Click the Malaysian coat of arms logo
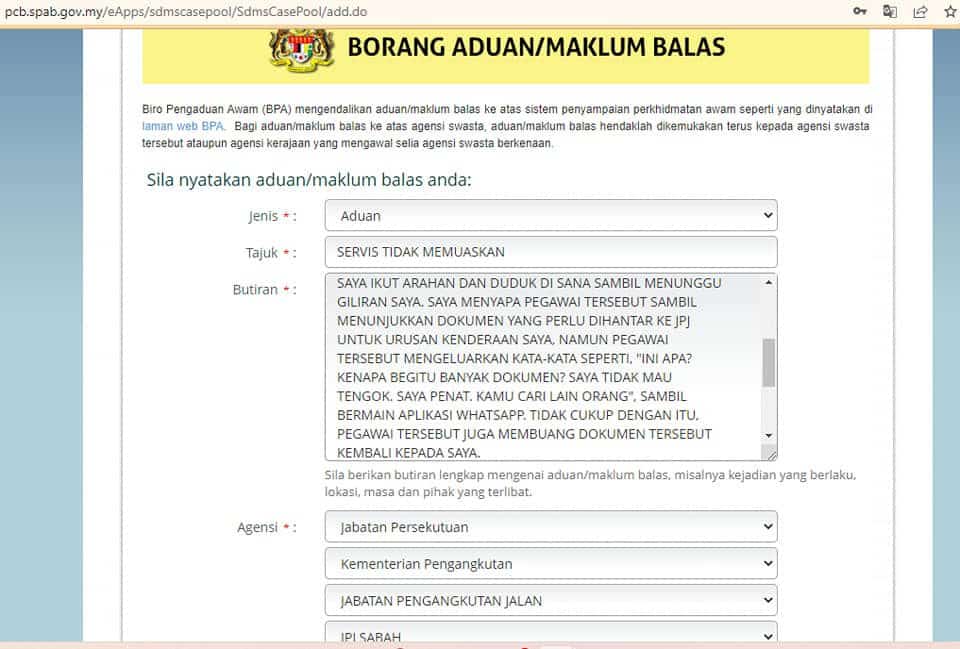Screen dimensions: 960x649 pos(302,50)
